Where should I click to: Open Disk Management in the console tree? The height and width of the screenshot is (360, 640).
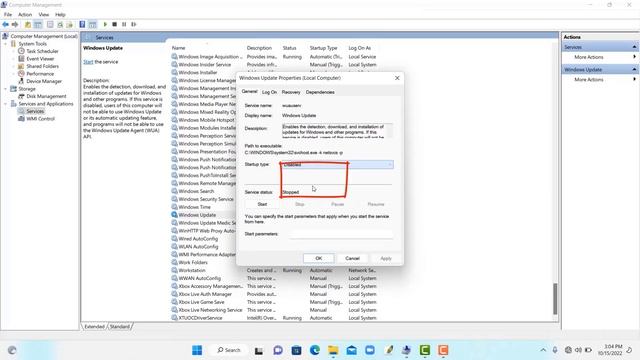click(46, 96)
